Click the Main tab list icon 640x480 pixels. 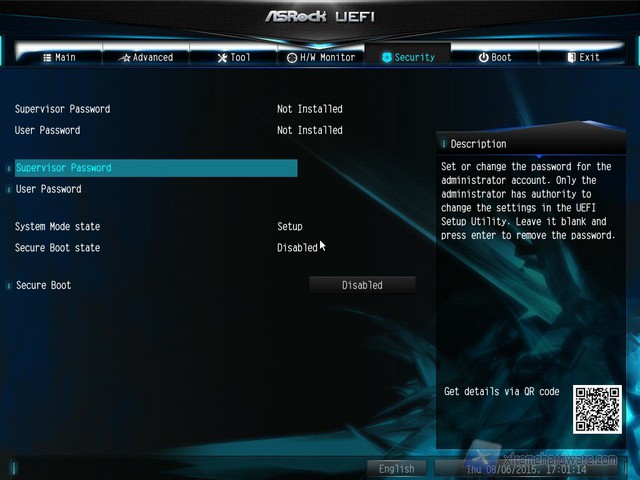(46, 58)
